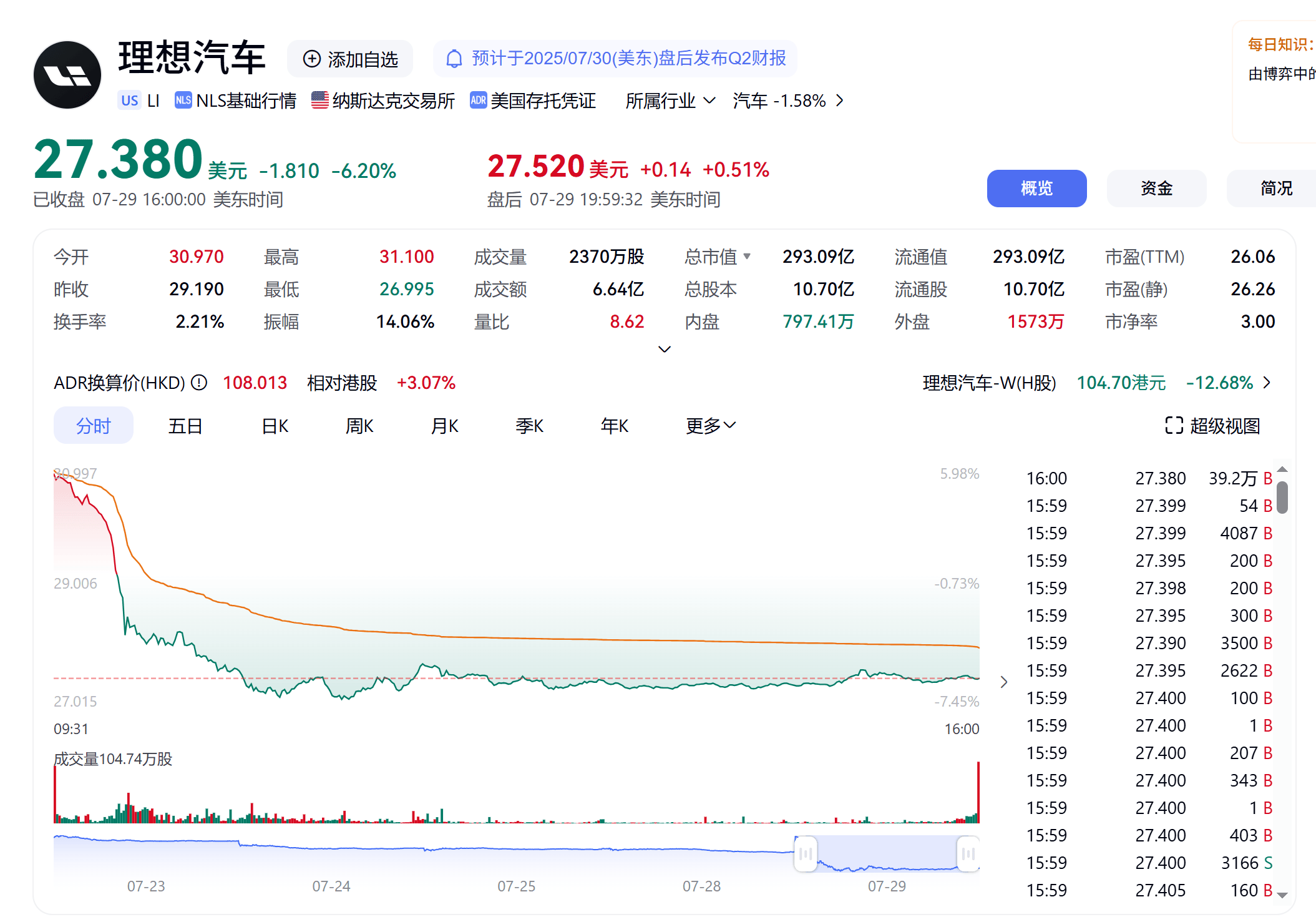Click the 今开 value 30.970
The width and height of the screenshot is (1316, 922).
[196, 257]
